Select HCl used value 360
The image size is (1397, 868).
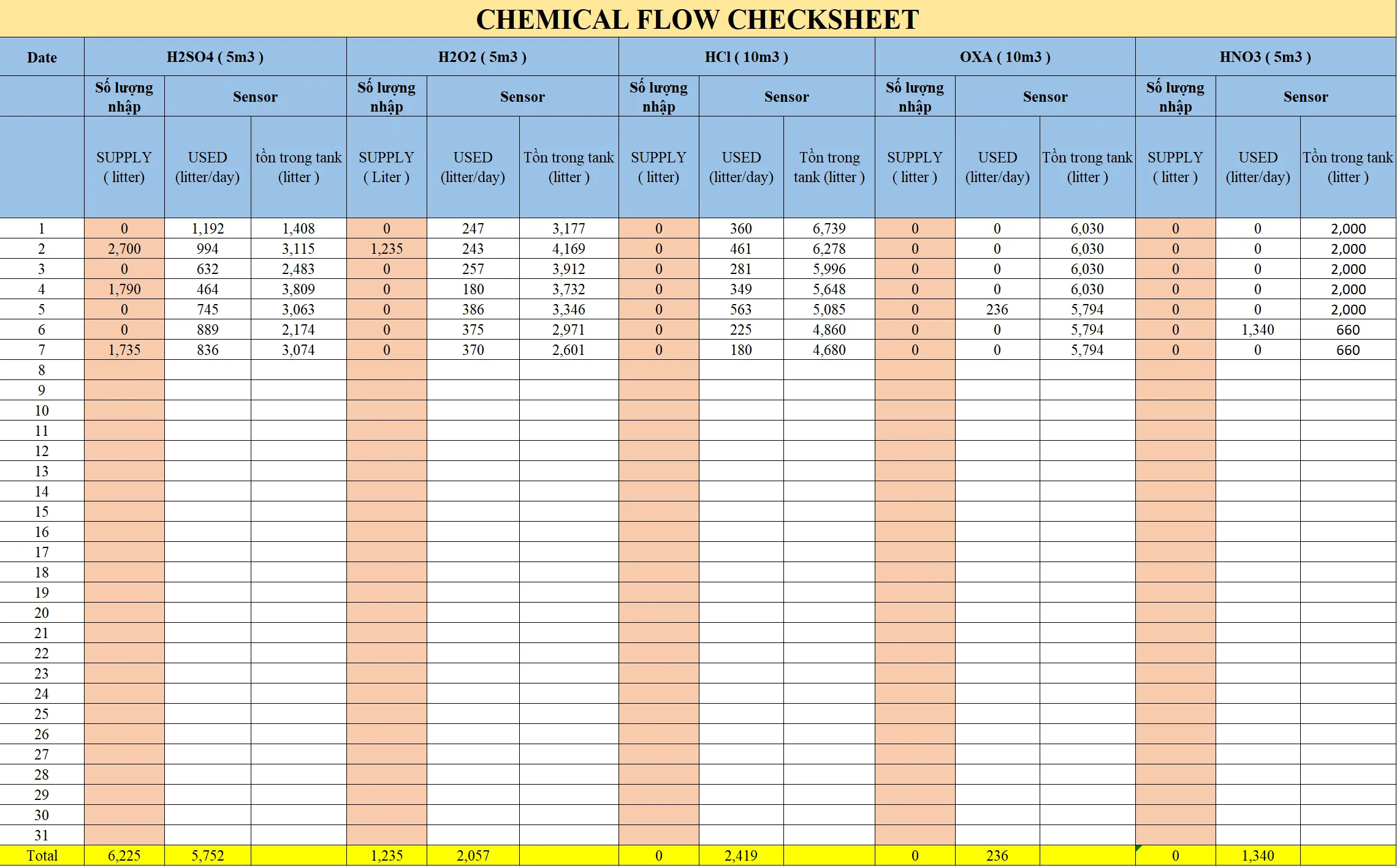(x=741, y=229)
